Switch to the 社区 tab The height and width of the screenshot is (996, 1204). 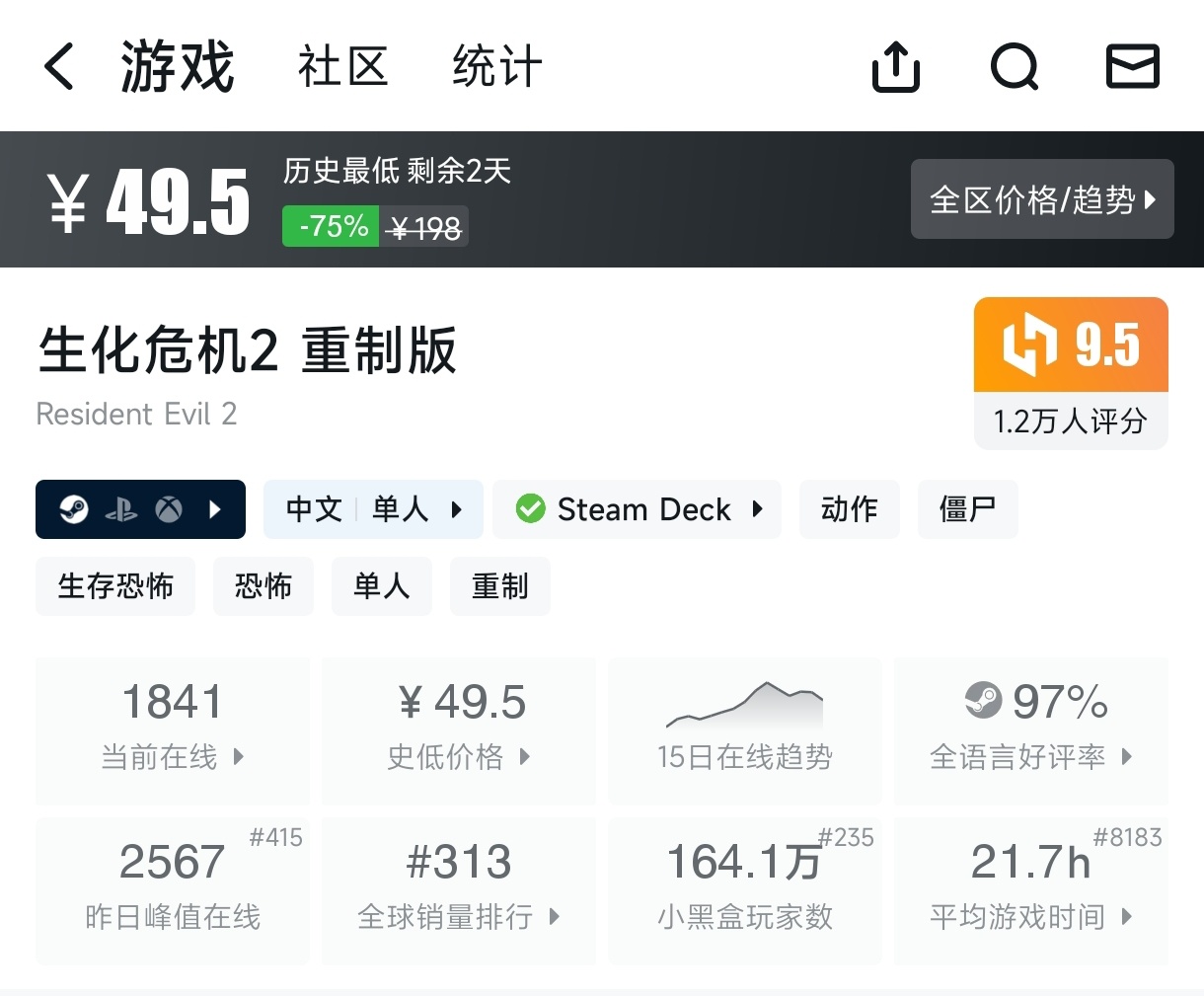[342, 68]
